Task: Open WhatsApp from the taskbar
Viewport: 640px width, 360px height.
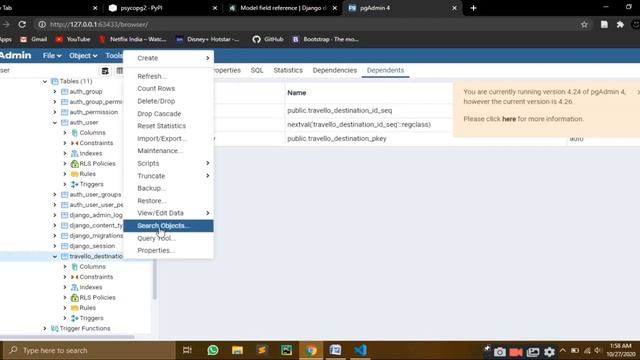Action: click(x=213, y=350)
